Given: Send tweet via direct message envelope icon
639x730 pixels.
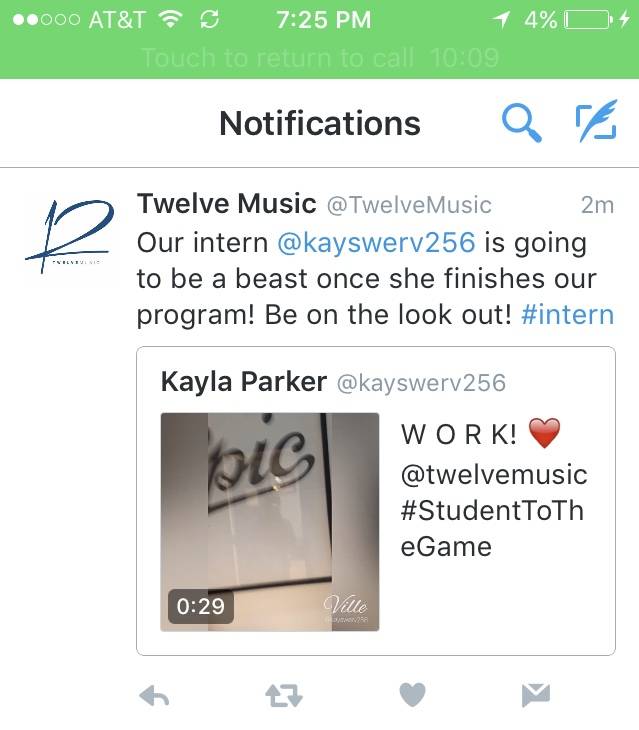Looking at the screenshot, I should 536,695.
